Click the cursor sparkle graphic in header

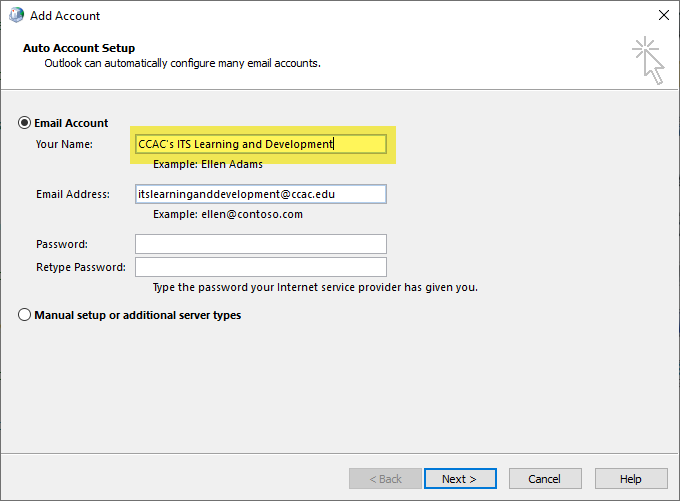[648, 60]
